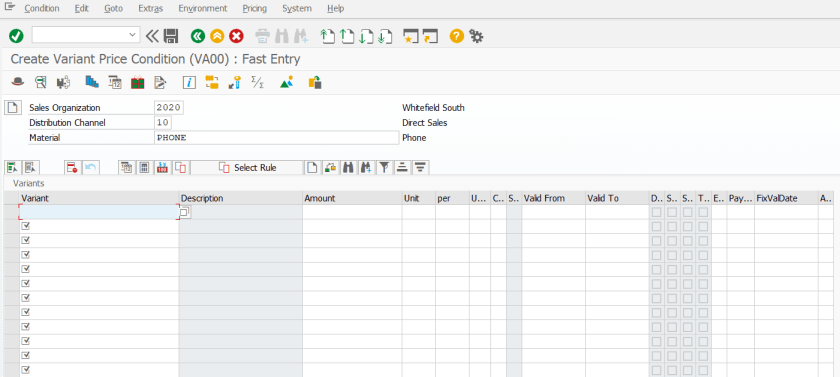Open Help via the yellow question mark icon

[x=456, y=36]
